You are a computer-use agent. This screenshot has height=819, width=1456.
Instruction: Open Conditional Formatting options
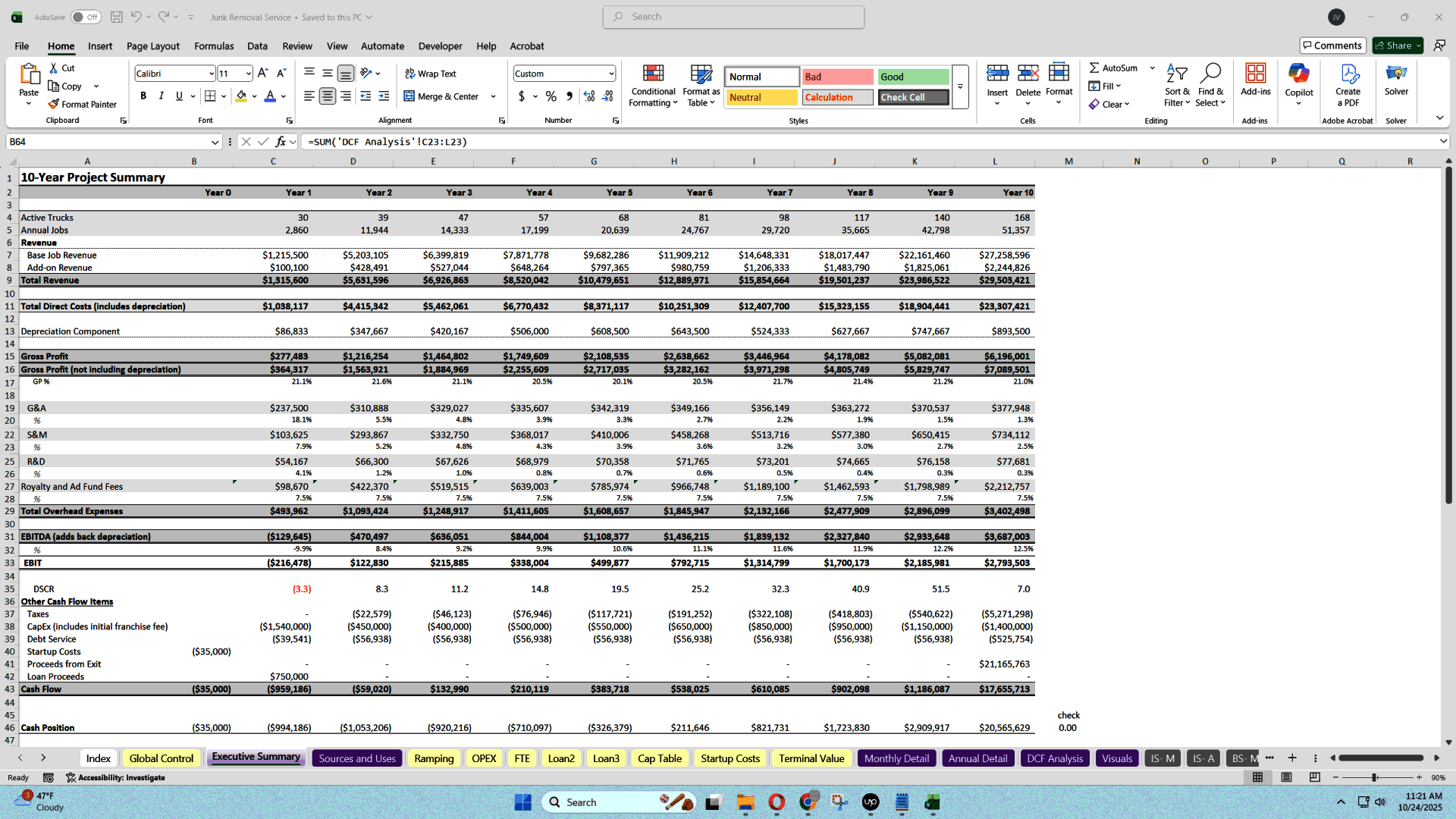[653, 85]
